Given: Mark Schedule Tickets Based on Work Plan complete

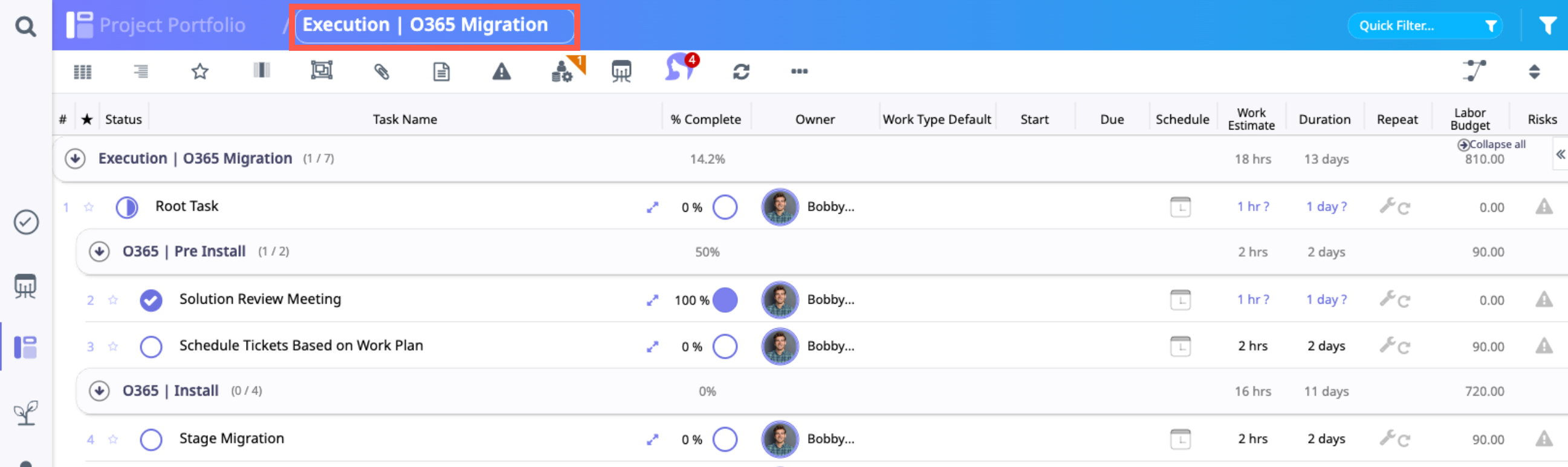Looking at the screenshot, I should [151, 347].
